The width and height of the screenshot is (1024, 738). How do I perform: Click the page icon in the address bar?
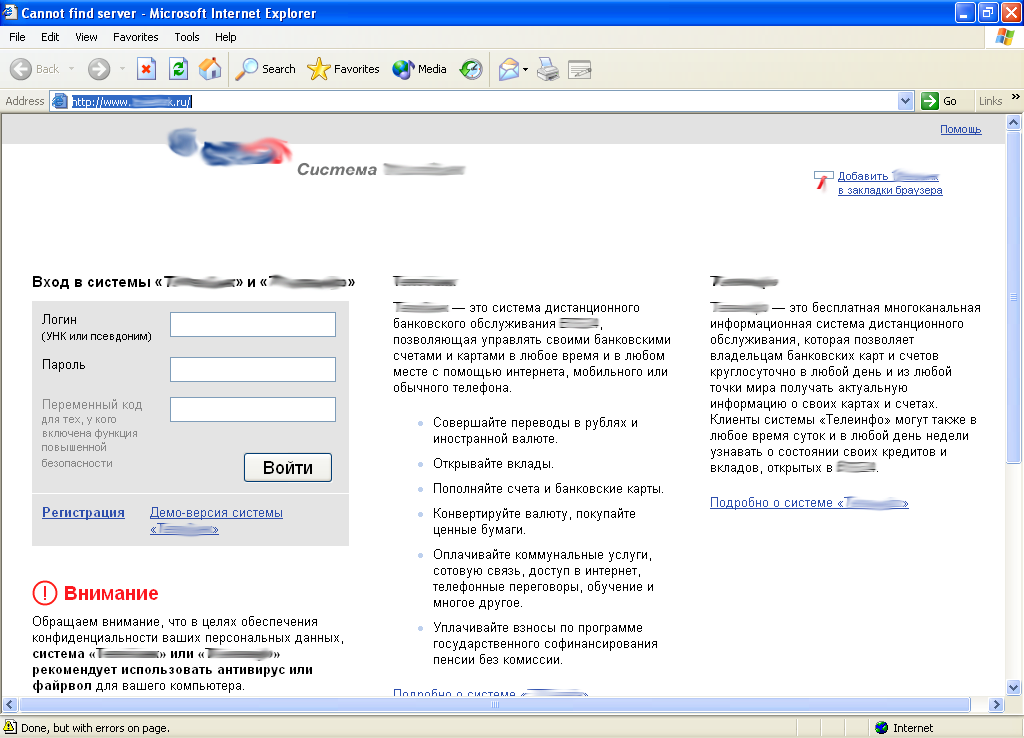tap(60, 101)
